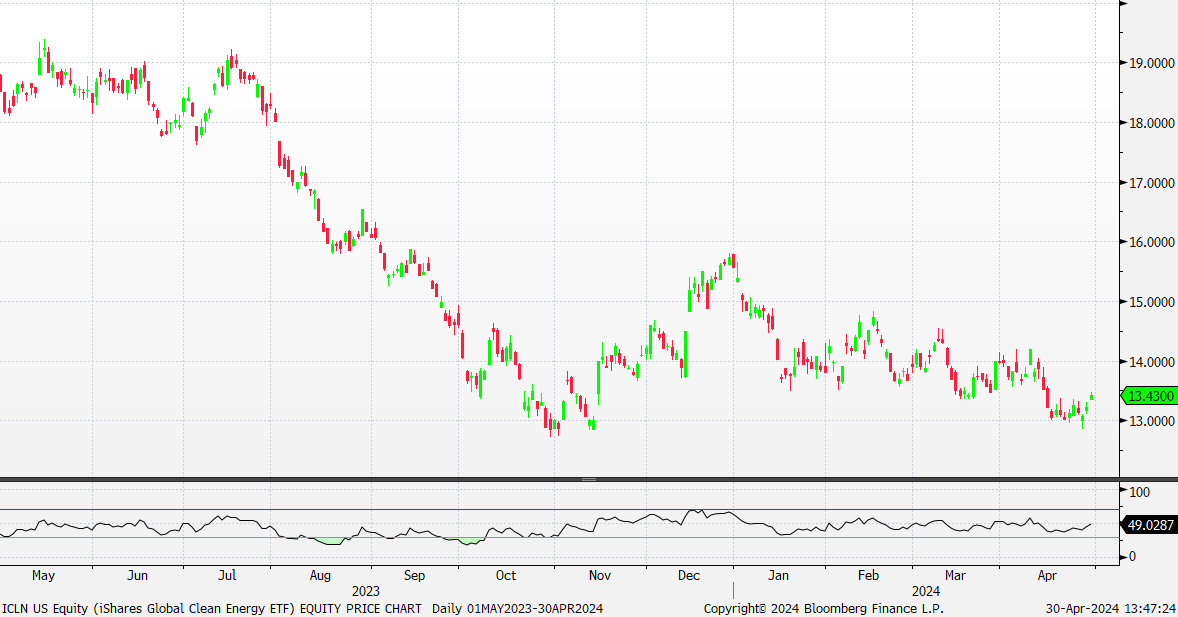Click the 14.0000 price axis label
This screenshot has width=1178, height=617.
1152,361
